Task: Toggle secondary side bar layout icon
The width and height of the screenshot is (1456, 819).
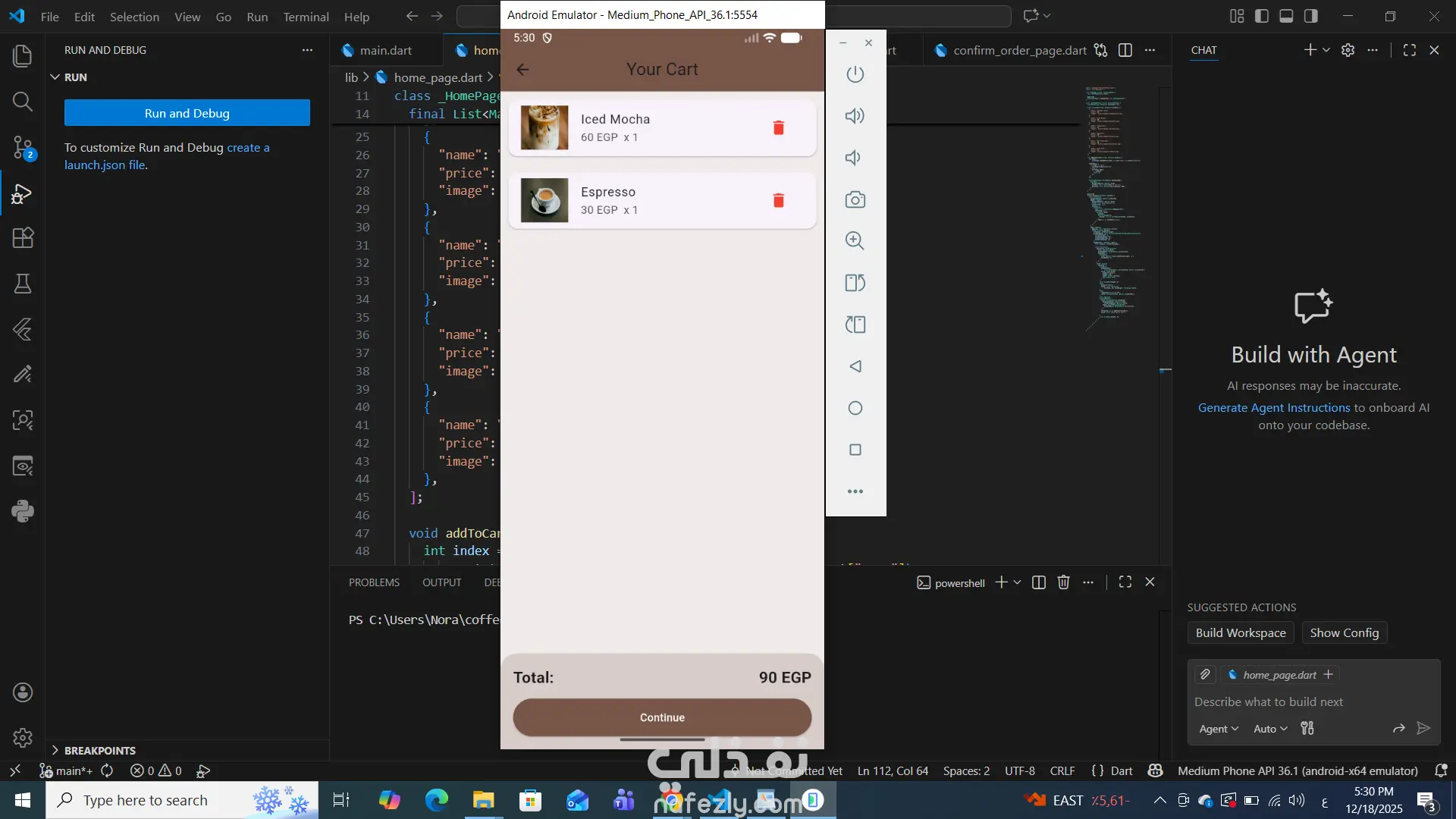Action: click(x=1310, y=16)
